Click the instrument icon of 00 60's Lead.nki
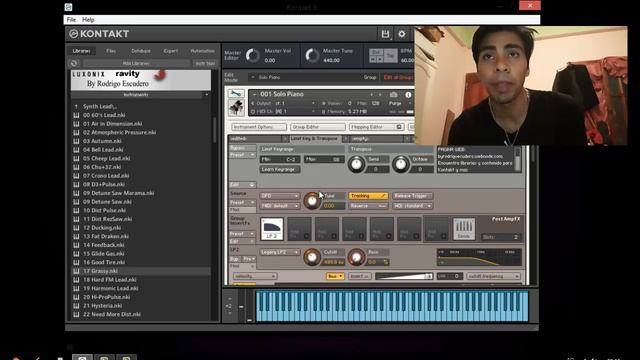 [76, 115]
